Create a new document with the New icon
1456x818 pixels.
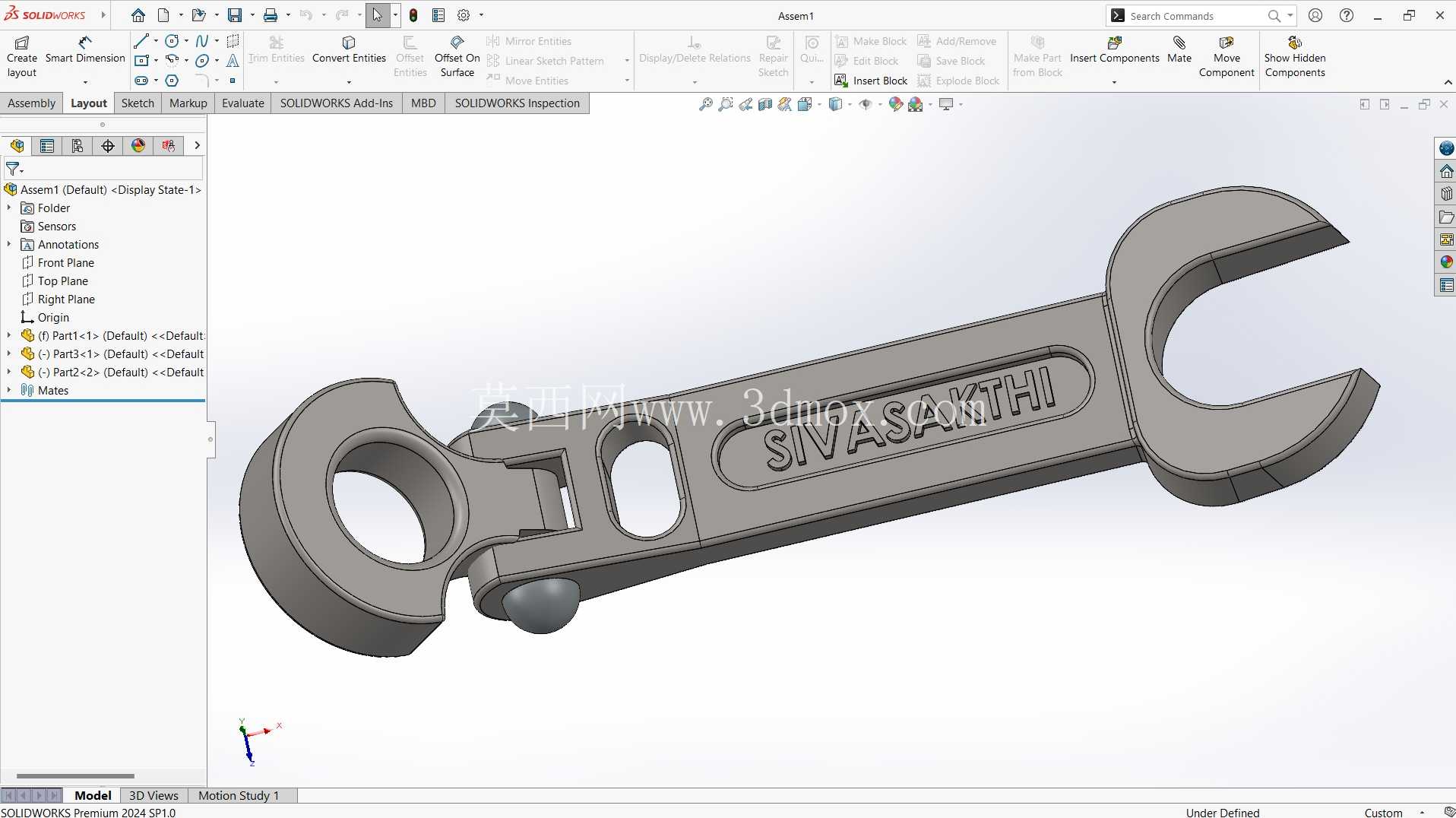pos(163,15)
